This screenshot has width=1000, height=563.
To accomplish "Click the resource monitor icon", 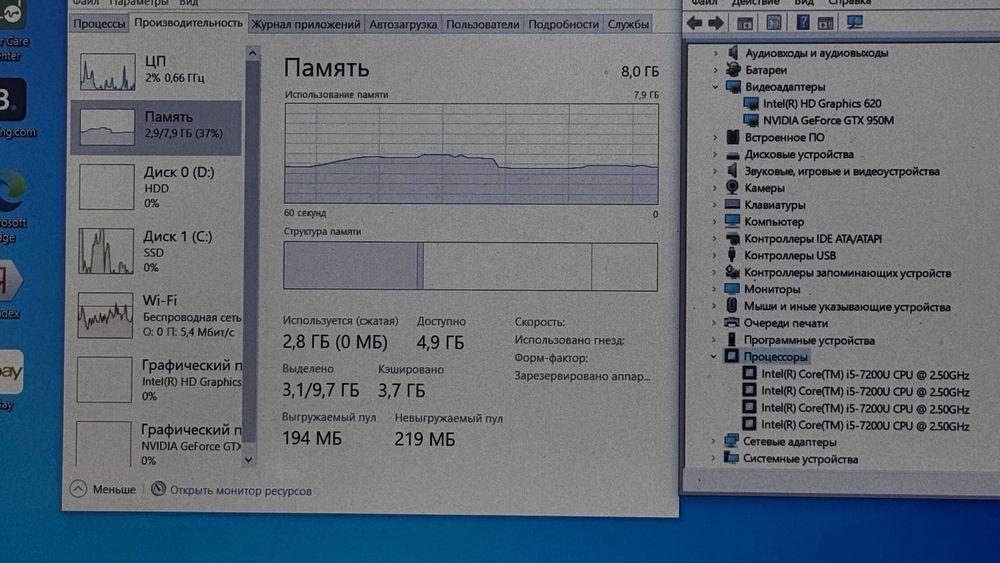I will [x=158, y=489].
